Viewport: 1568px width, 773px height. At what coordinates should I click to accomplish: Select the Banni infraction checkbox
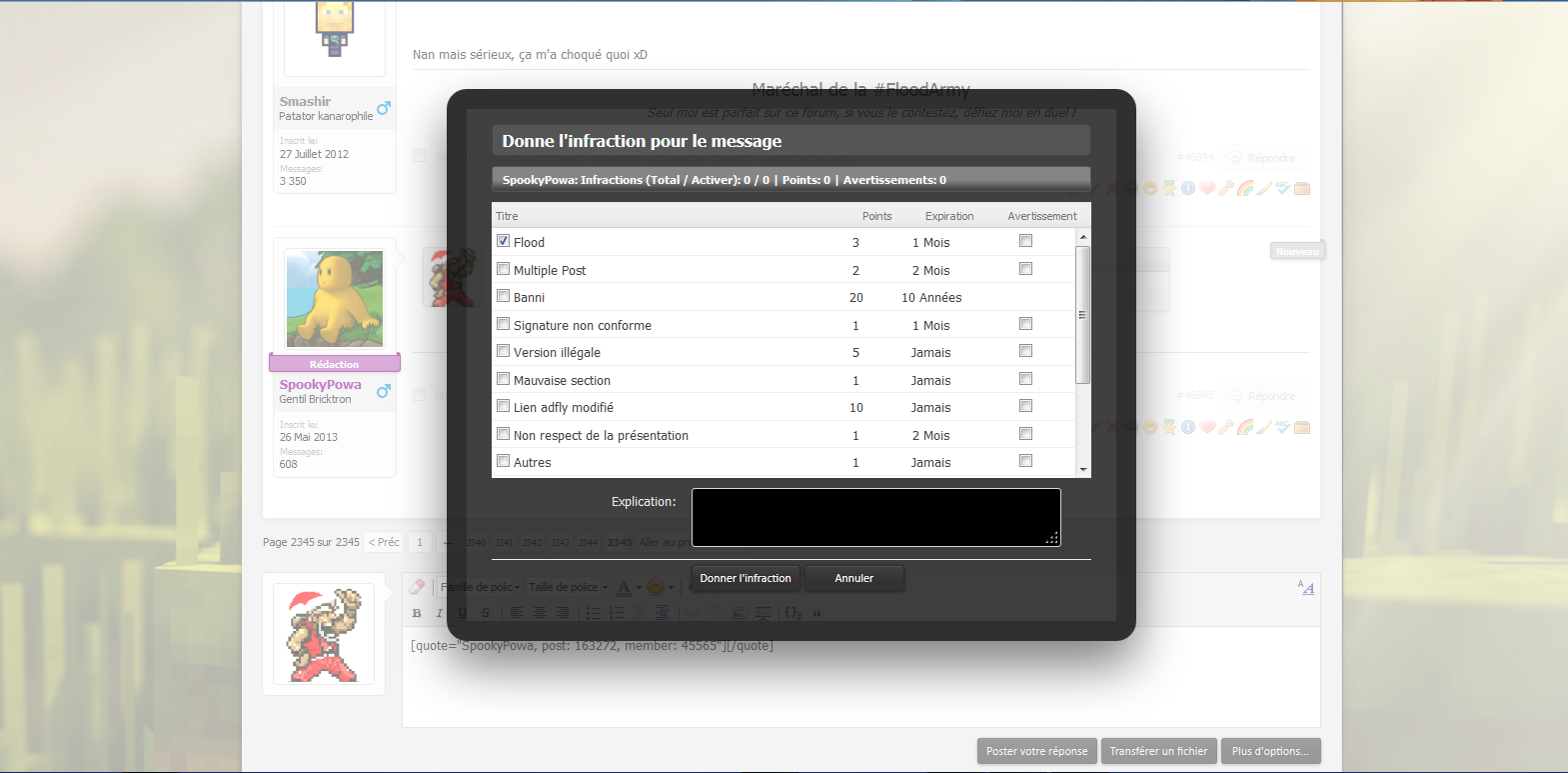click(x=504, y=296)
